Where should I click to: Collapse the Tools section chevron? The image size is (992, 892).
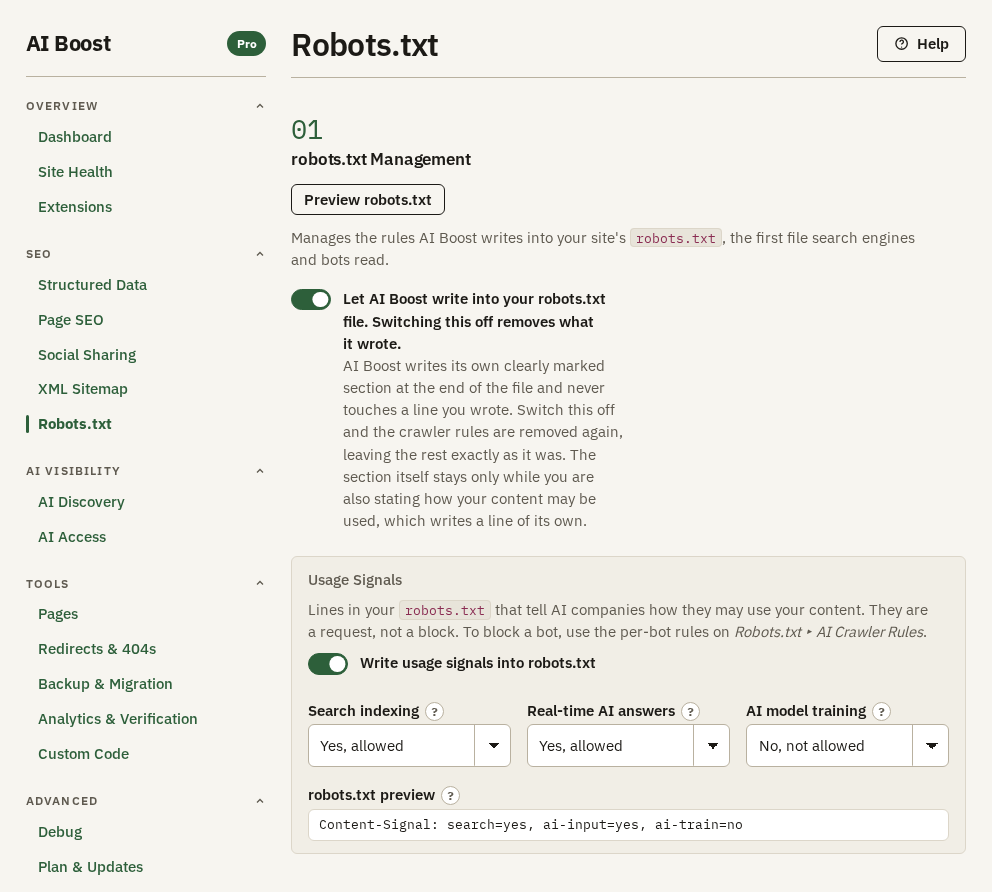click(x=259, y=583)
